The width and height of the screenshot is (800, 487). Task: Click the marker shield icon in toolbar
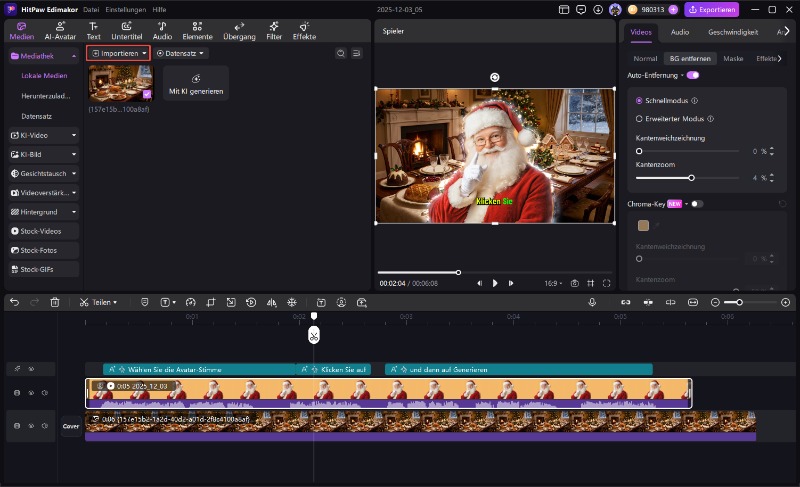point(144,302)
